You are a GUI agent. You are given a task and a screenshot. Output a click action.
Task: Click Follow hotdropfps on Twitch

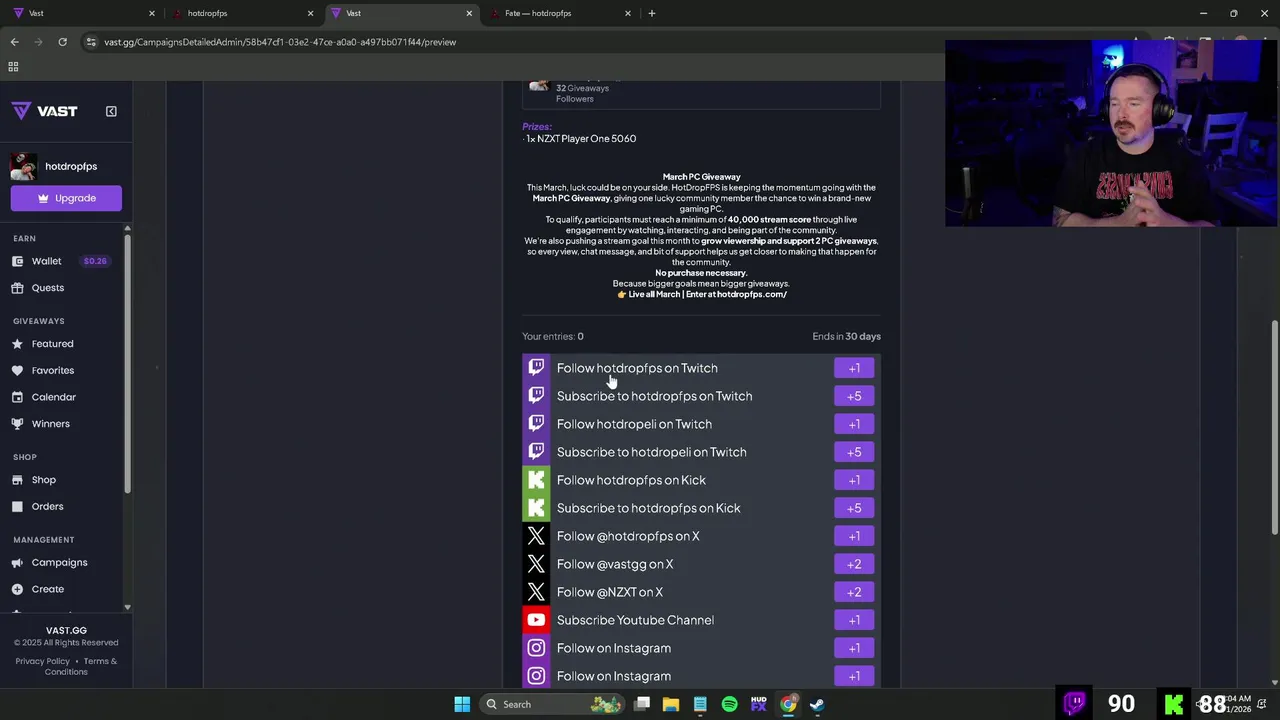[x=701, y=368]
